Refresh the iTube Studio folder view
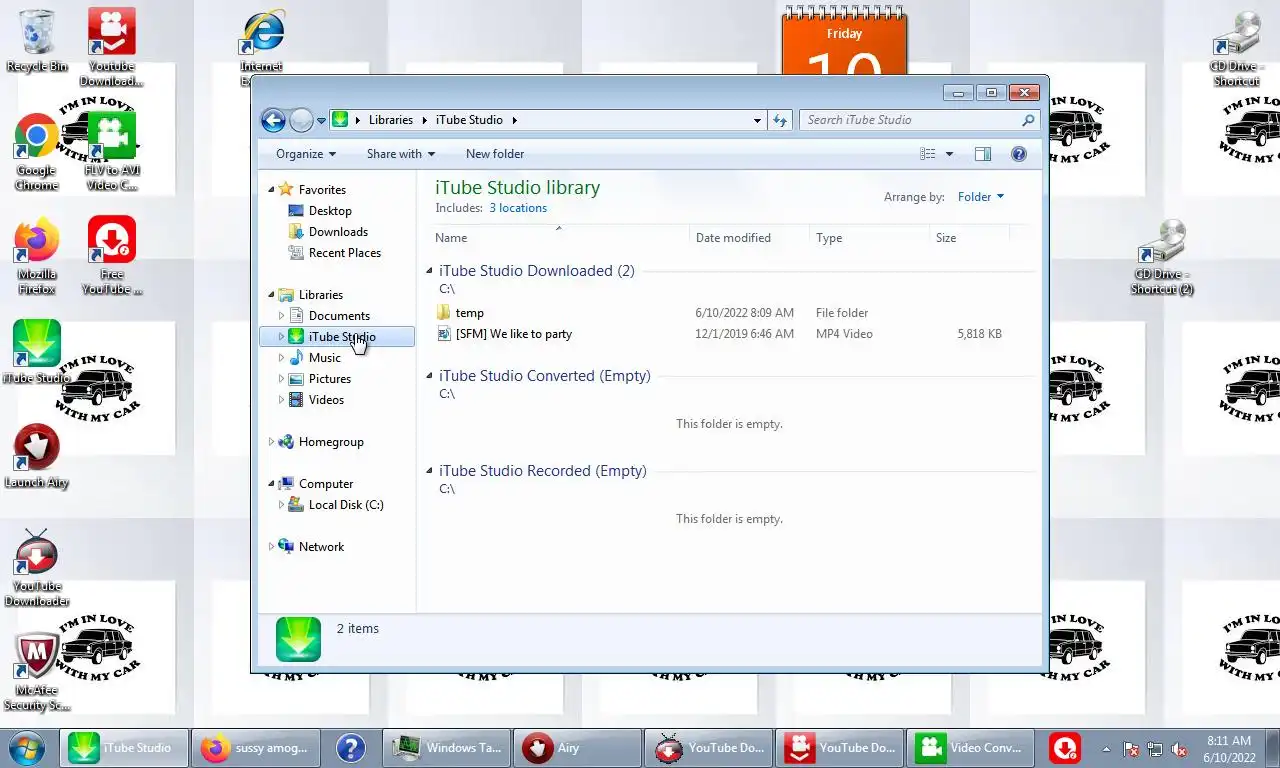Viewport: 1280px width, 768px height. [x=780, y=120]
